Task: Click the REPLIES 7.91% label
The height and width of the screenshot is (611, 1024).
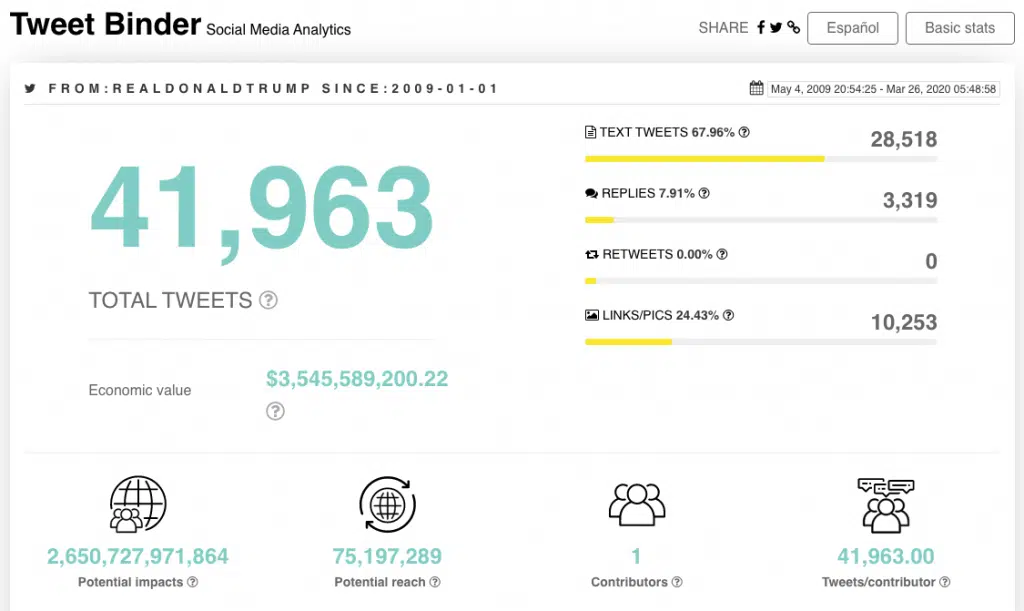Action: [648, 193]
